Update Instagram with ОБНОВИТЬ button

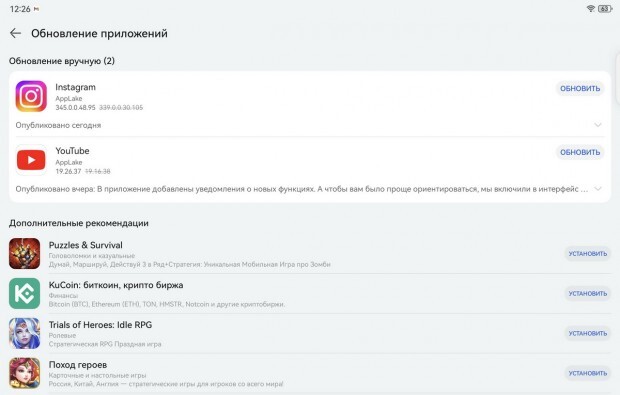click(580, 89)
